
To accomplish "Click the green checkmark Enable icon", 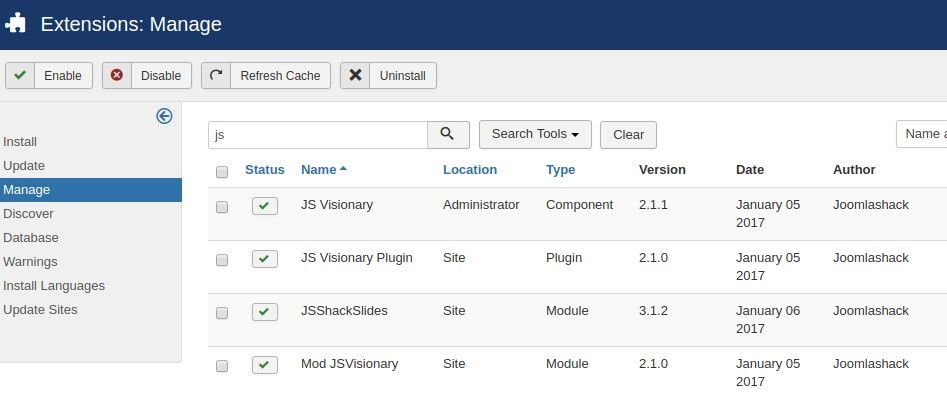I will [x=20, y=75].
